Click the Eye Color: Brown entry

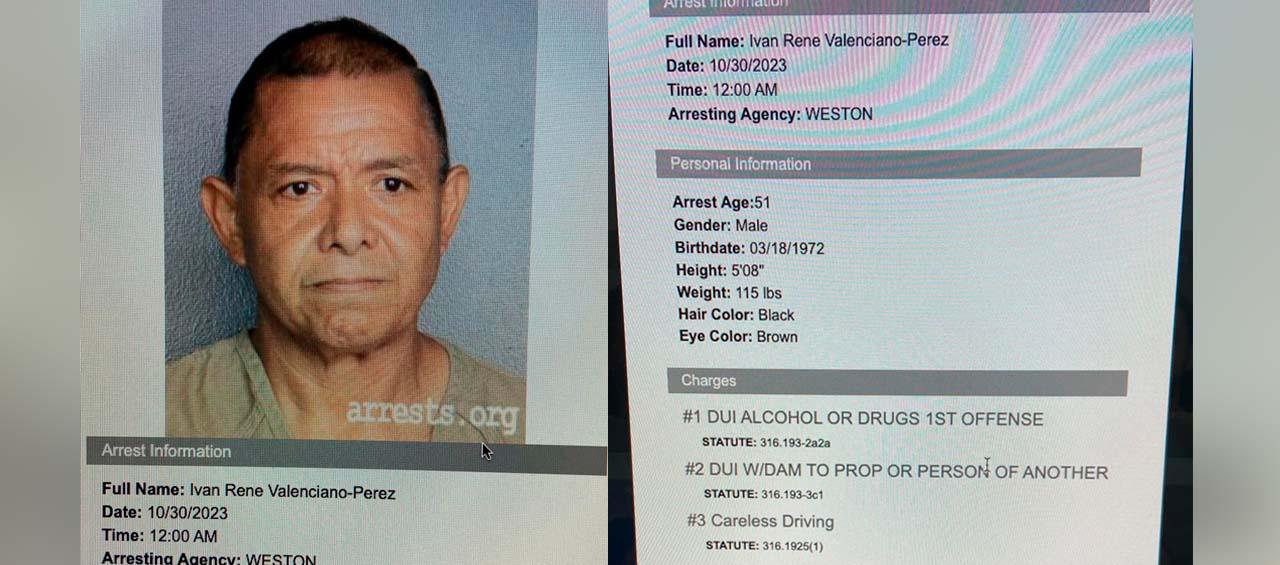point(739,337)
